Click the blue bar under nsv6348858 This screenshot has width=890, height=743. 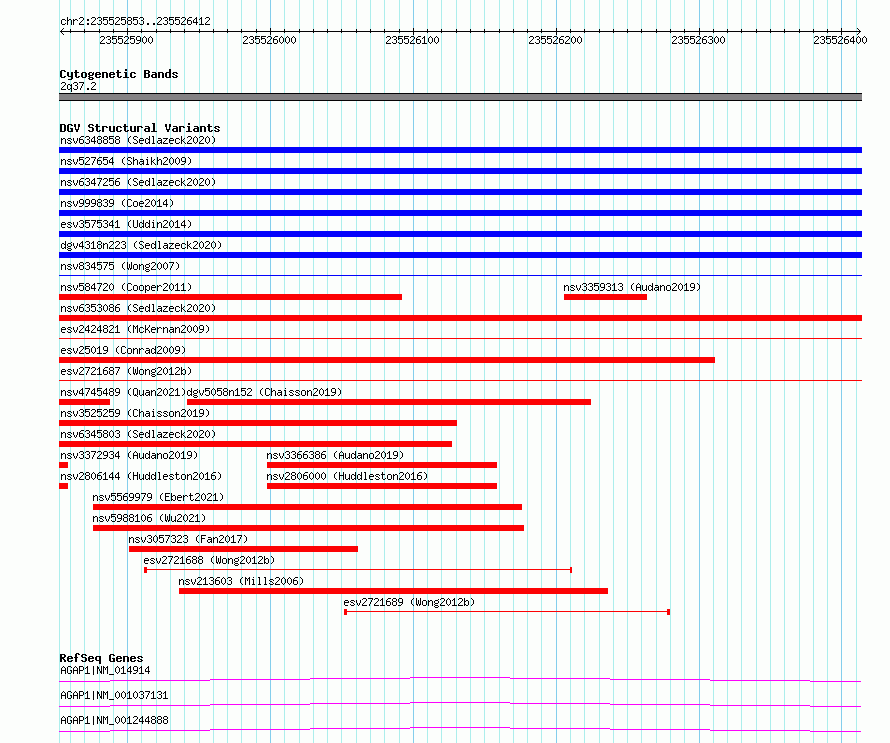point(460,150)
